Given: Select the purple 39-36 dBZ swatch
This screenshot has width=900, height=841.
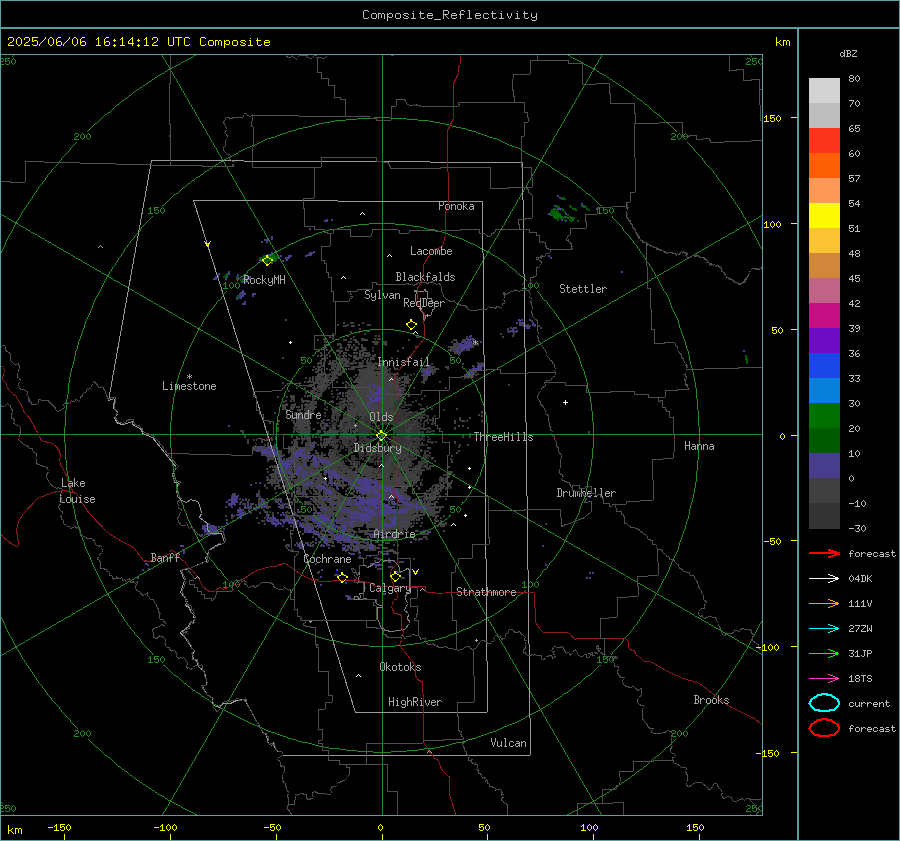Looking at the screenshot, I should (824, 341).
